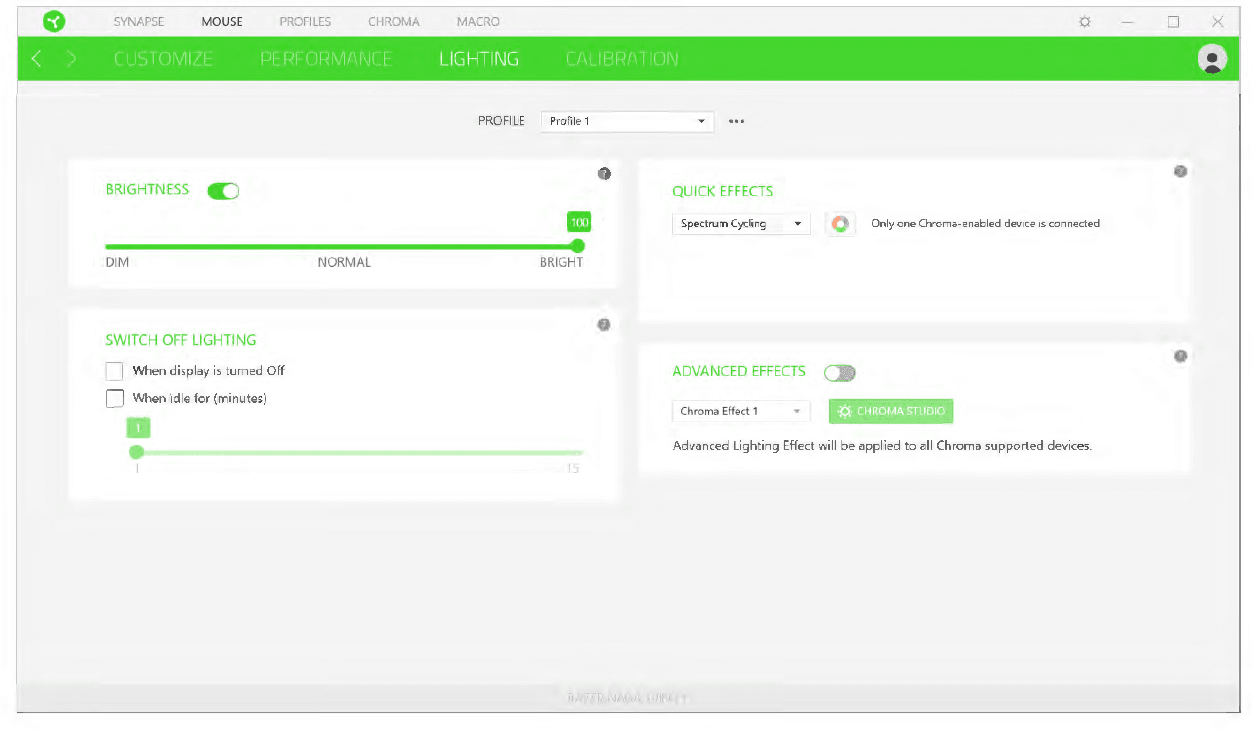The height and width of the screenshot is (730, 1252).
Task: Switch to the Performance tab
Action: 326,59
